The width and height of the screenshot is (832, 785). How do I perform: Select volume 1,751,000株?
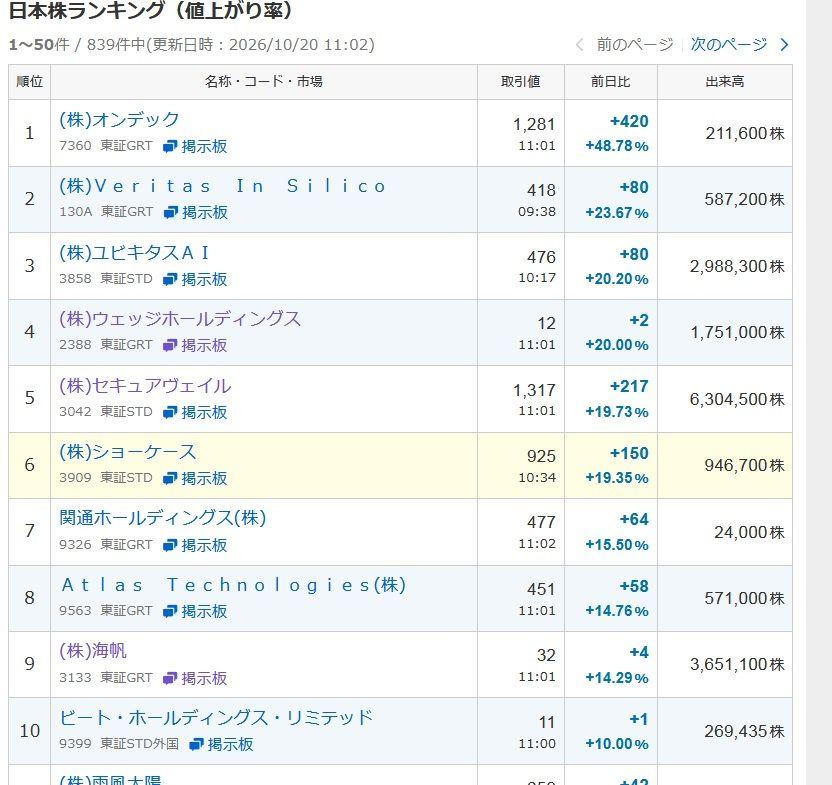[738, 333]
